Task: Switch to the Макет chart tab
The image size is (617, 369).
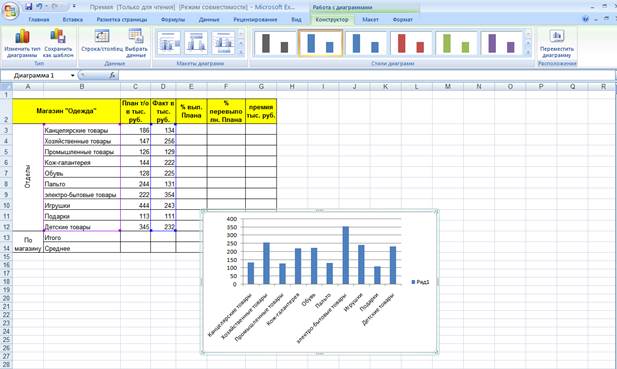Action: click(370, 19)
